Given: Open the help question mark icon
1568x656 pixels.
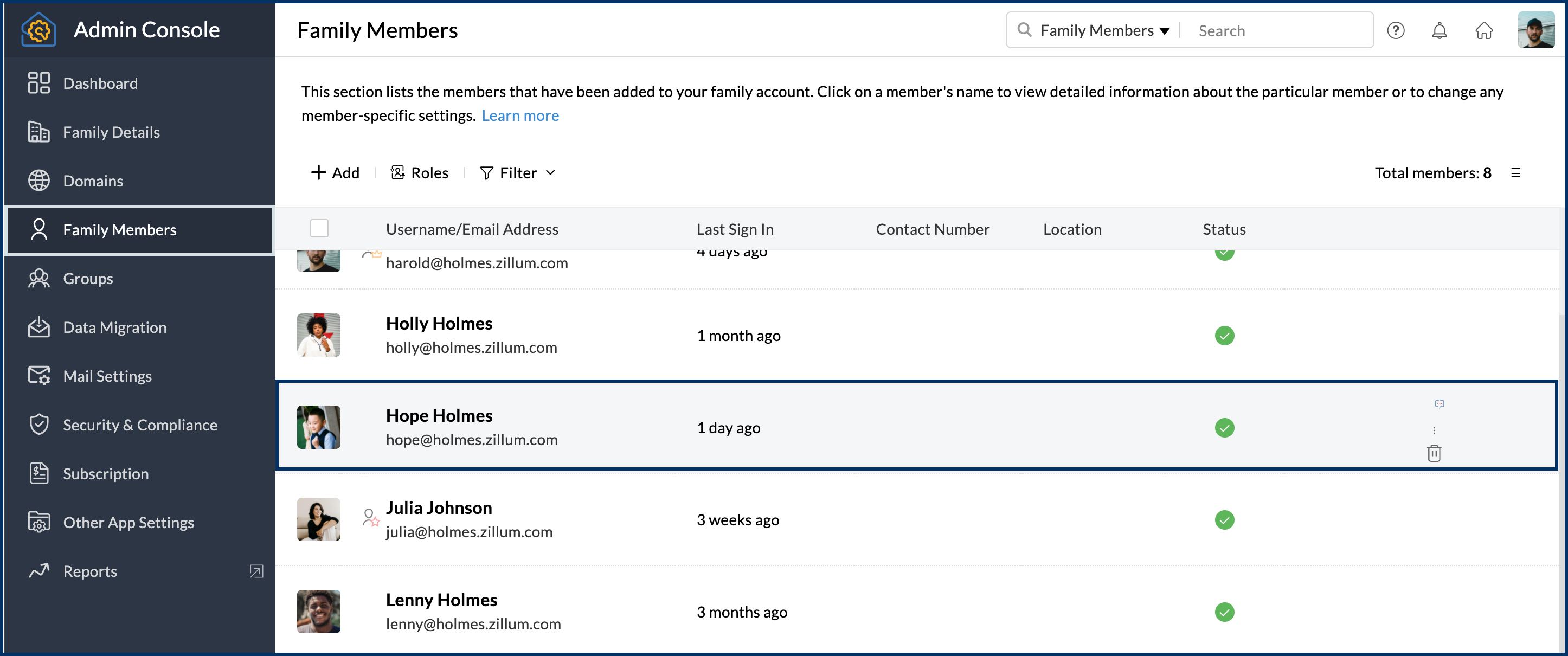Looking at the screenshot, I should coord(1395,30).
